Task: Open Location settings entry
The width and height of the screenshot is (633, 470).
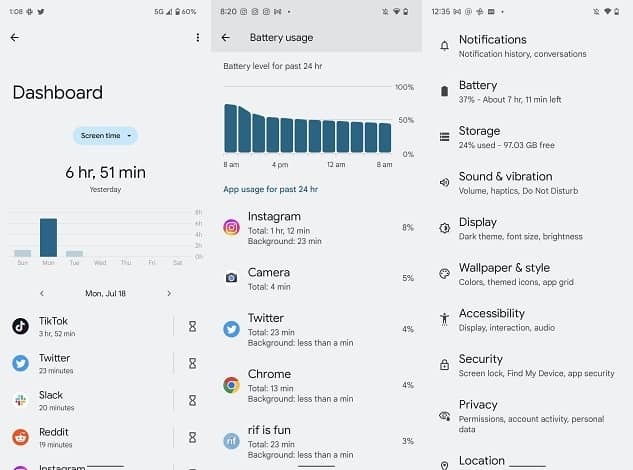Action: coord(528,462)
